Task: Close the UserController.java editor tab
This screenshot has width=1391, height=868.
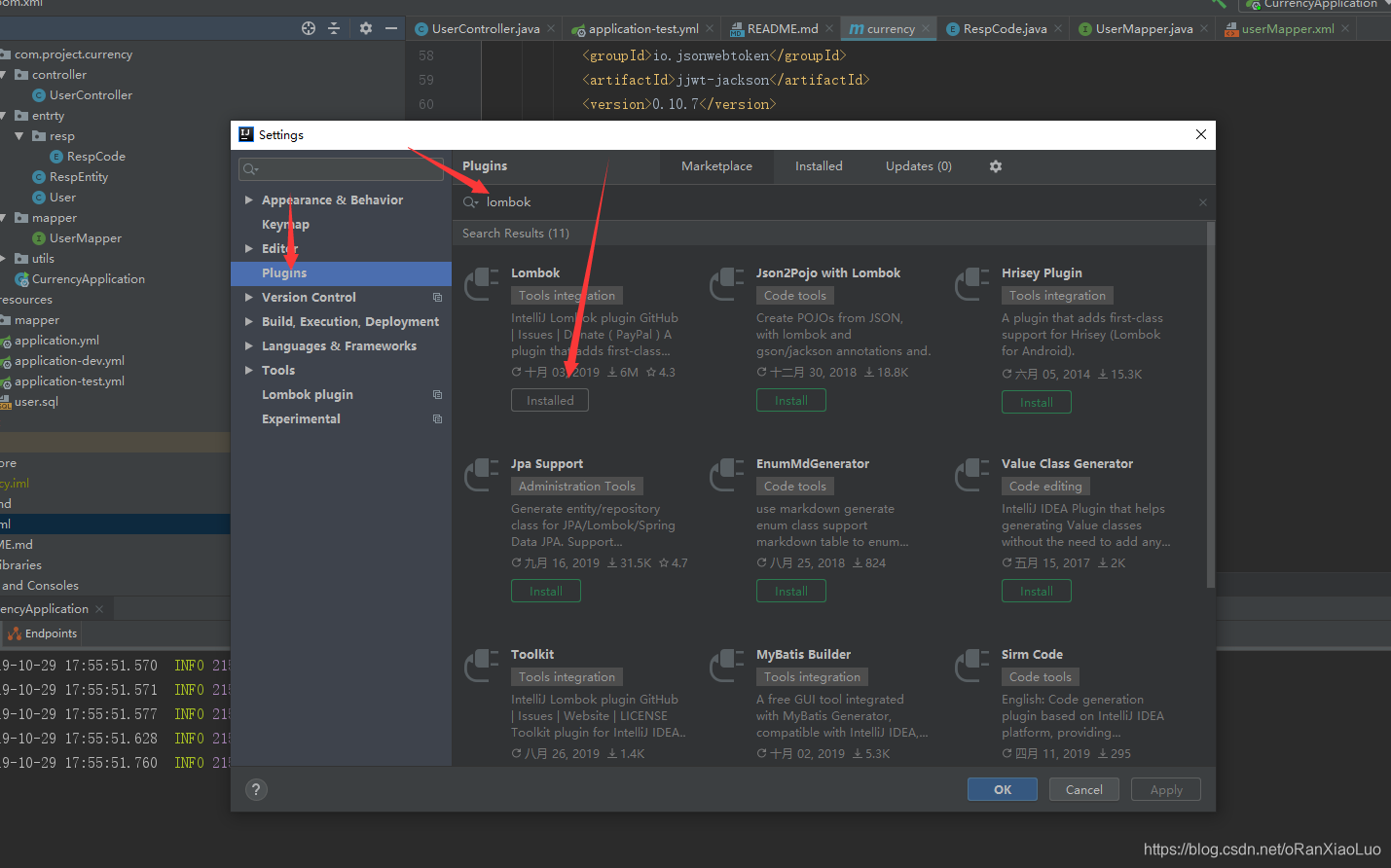Action: click(x=551, y=28)
